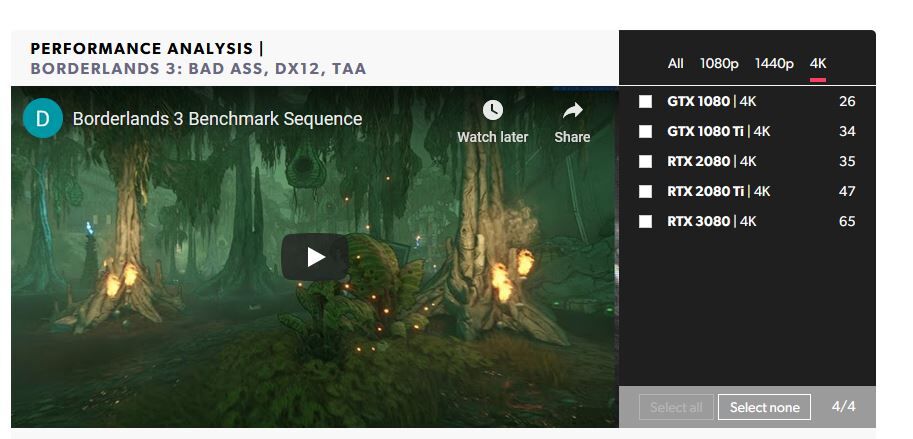Open the Borderlands 3 Benchmark Sequence title link

tap(217, 119)
